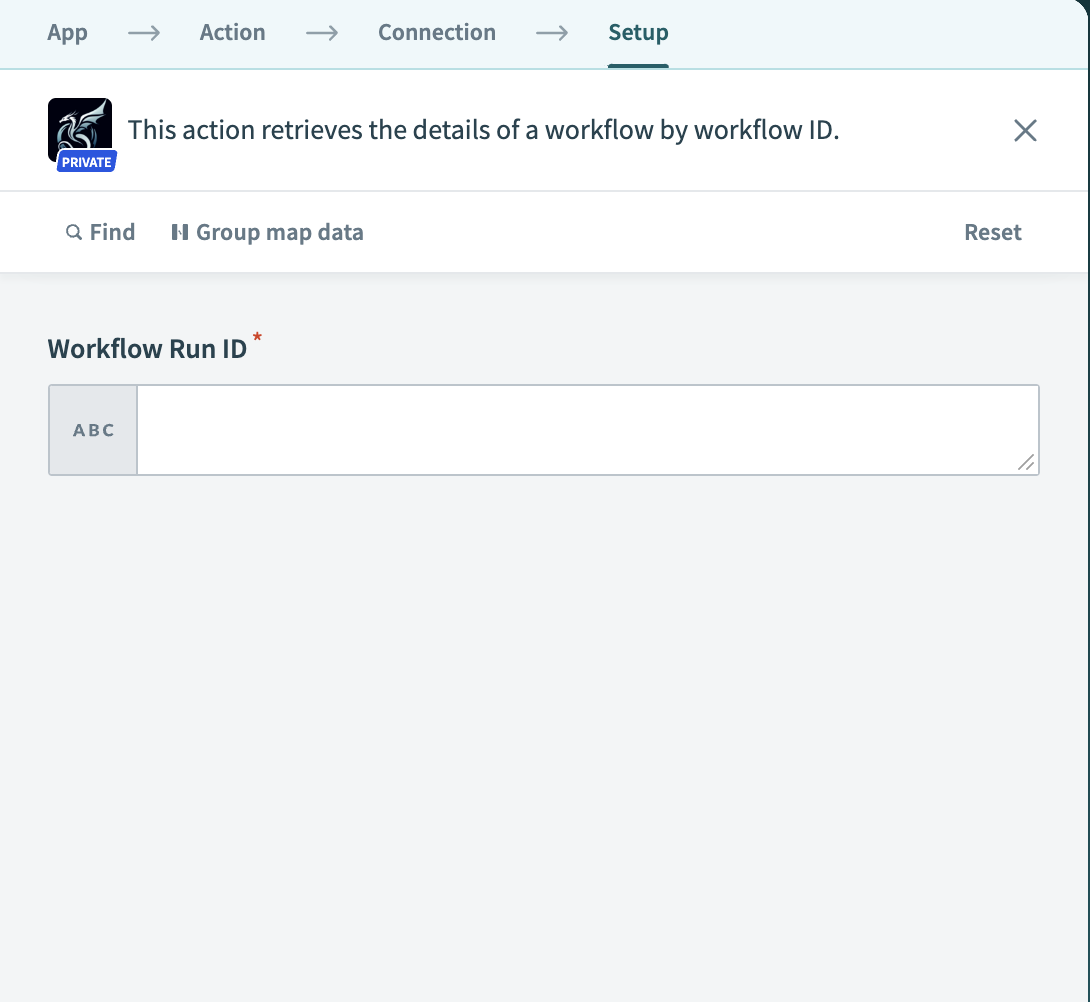This screenshot has width=1090, height=1002.
Task: Open the Connection step tab
Action: pos(437,33)
